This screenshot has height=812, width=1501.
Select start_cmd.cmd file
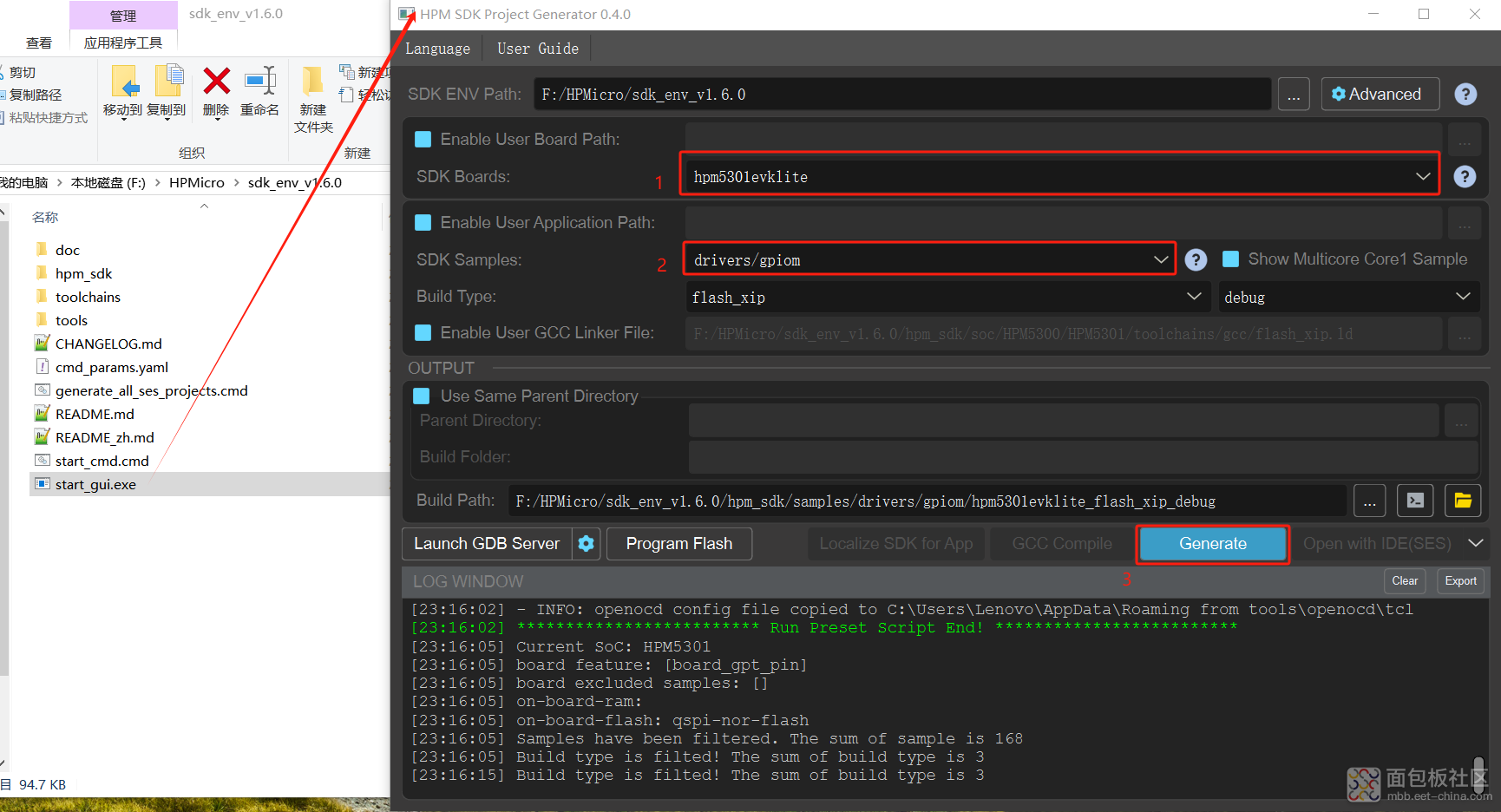102,461
